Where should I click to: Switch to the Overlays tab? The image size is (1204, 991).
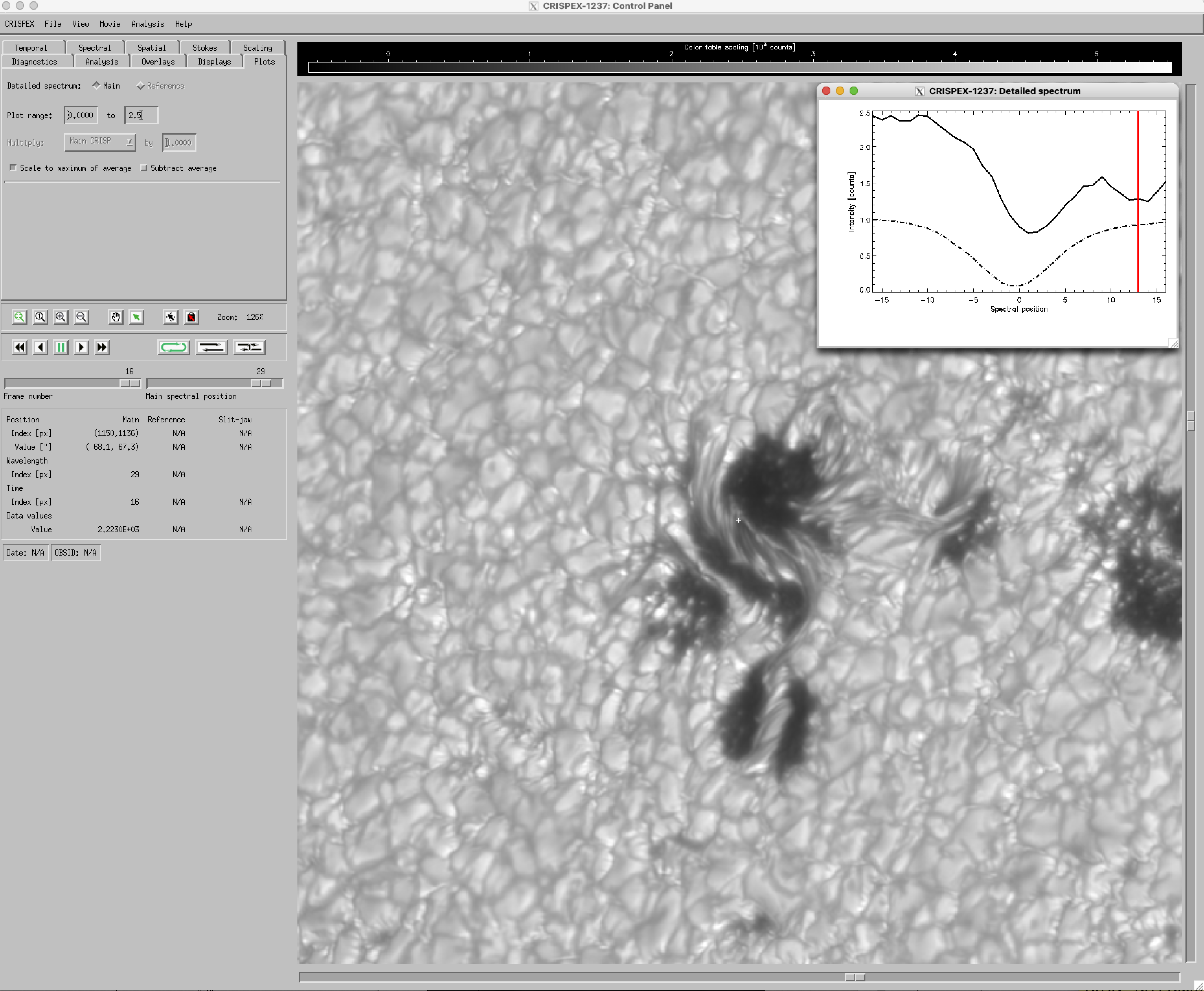[158, 62]
